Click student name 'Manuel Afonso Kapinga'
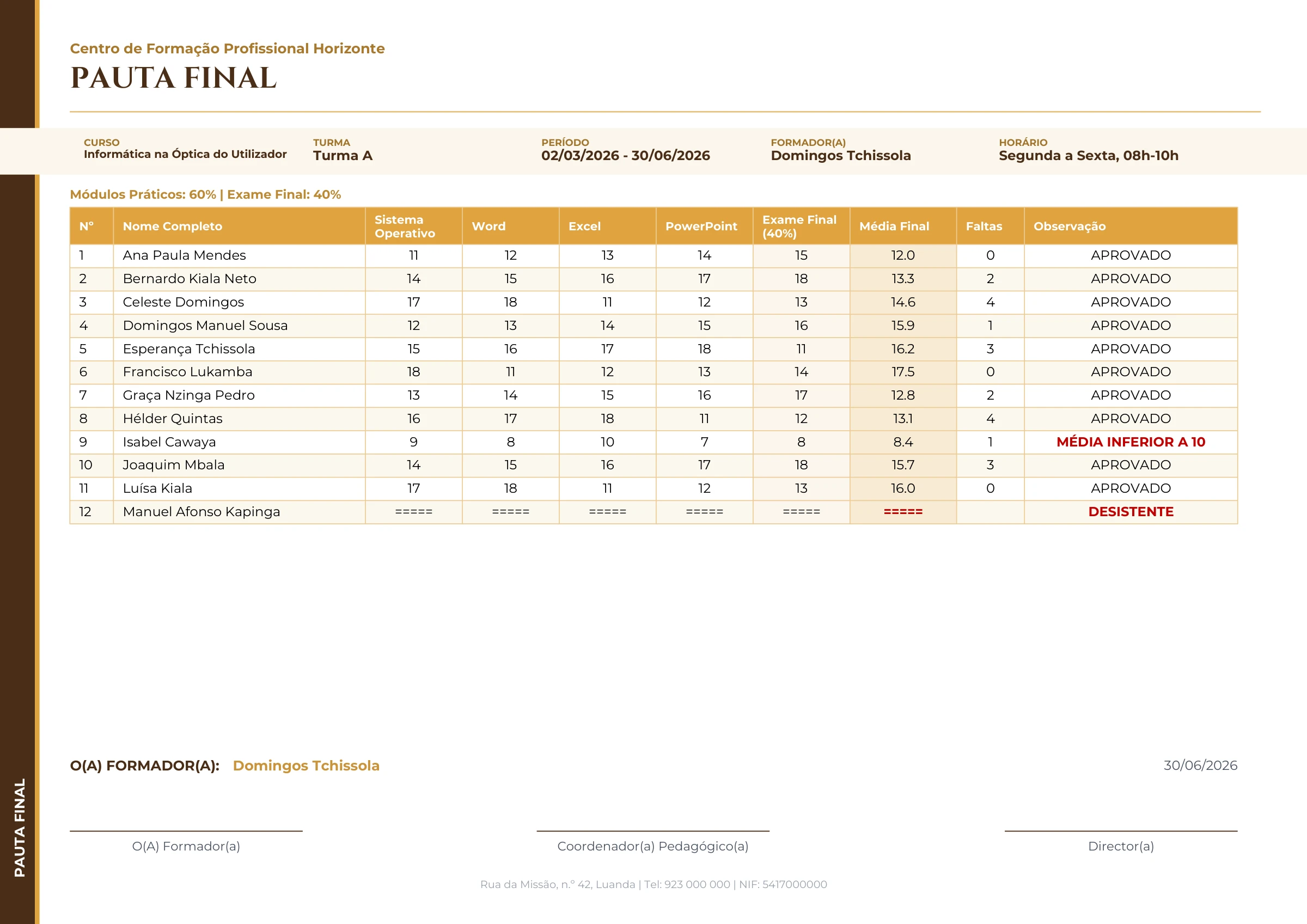The image size is (1307, 924). pos(201,511)
